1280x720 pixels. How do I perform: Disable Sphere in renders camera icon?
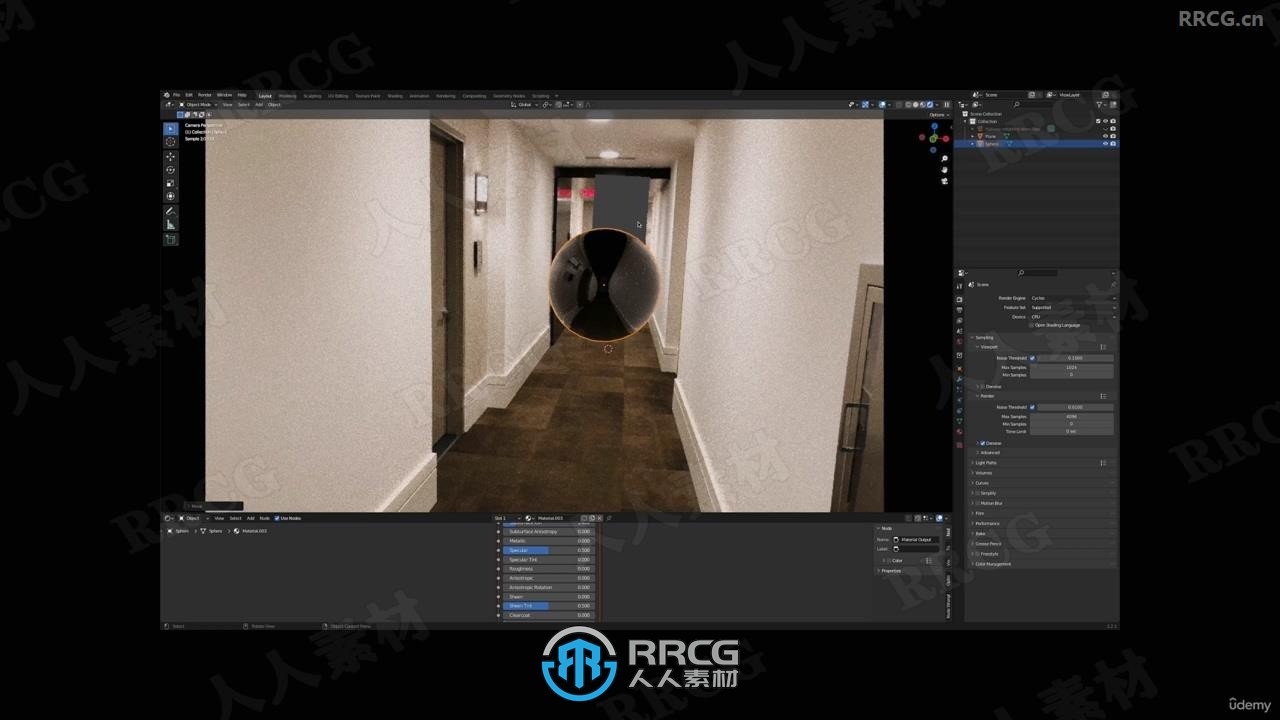tap(1113, 144)
